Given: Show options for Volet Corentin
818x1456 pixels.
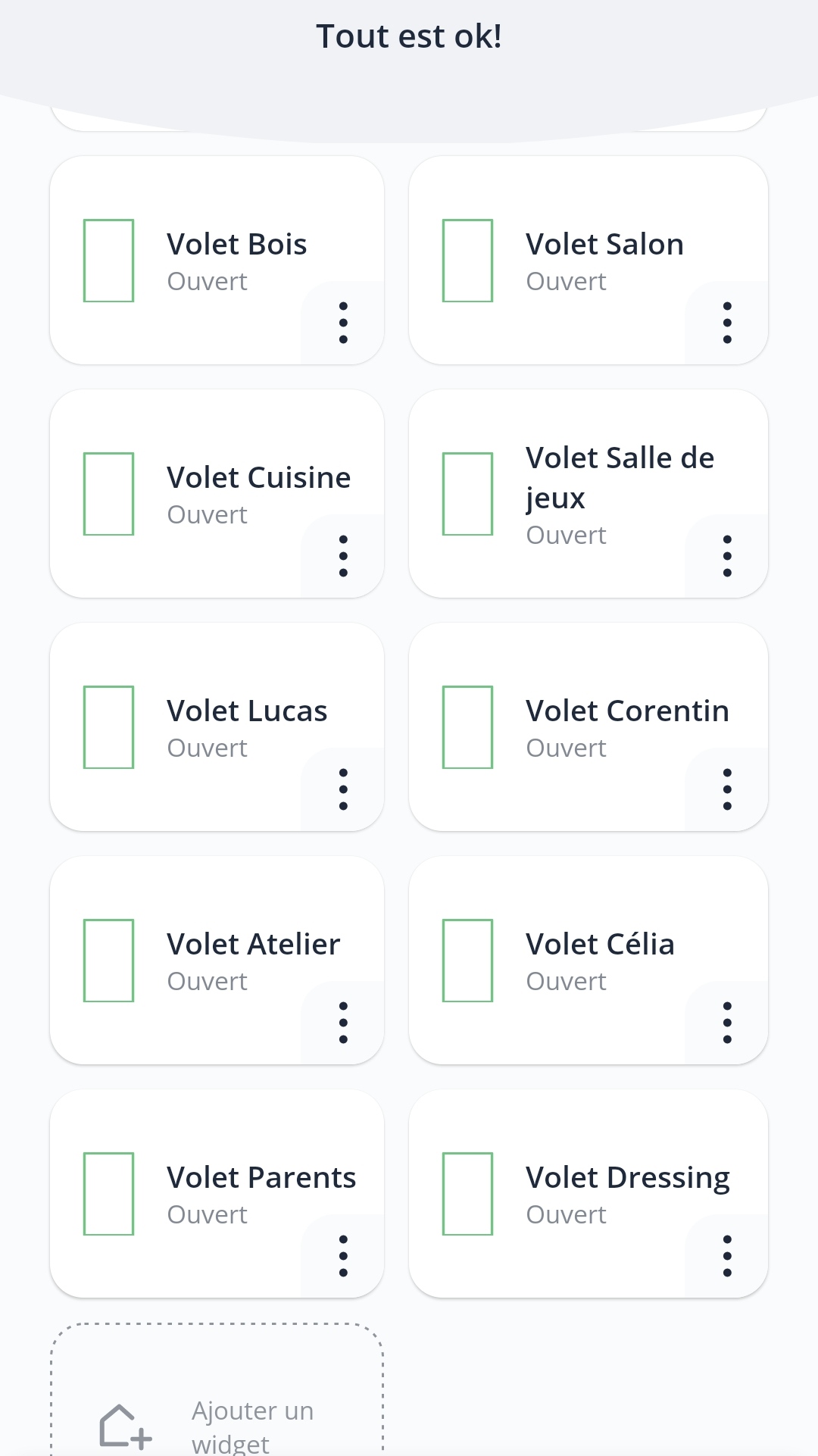Looking at the screenshot, I should pos(727,789).
